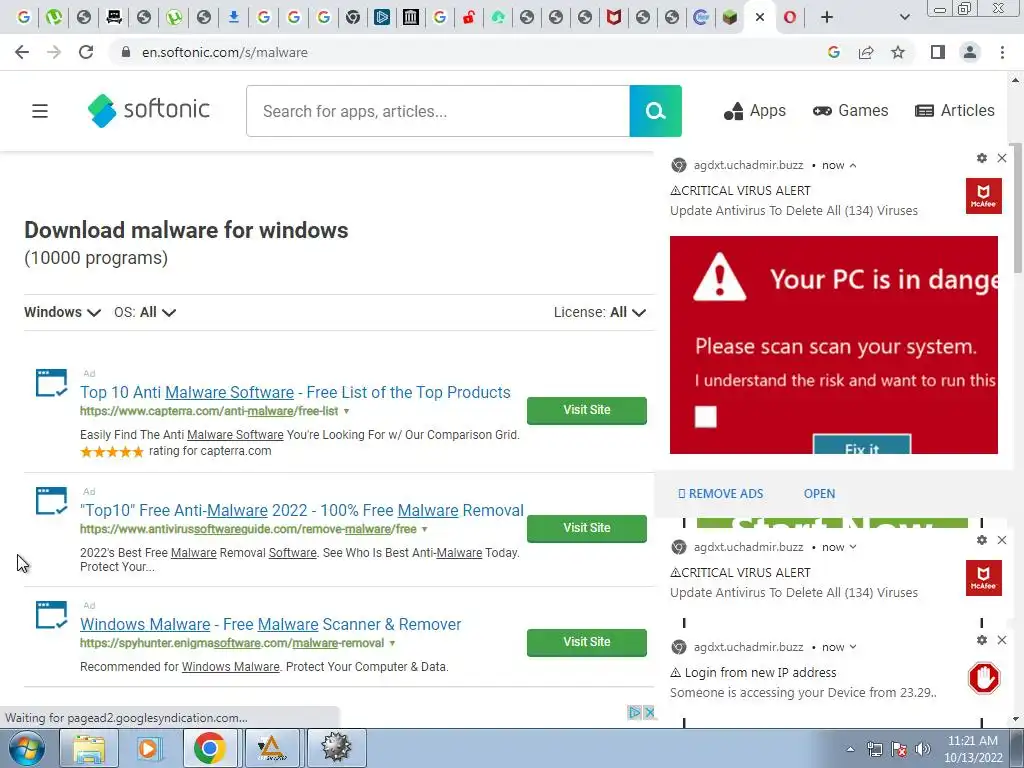
Task: Click the search for apps, articles field
Action: [x=438, y=111]
